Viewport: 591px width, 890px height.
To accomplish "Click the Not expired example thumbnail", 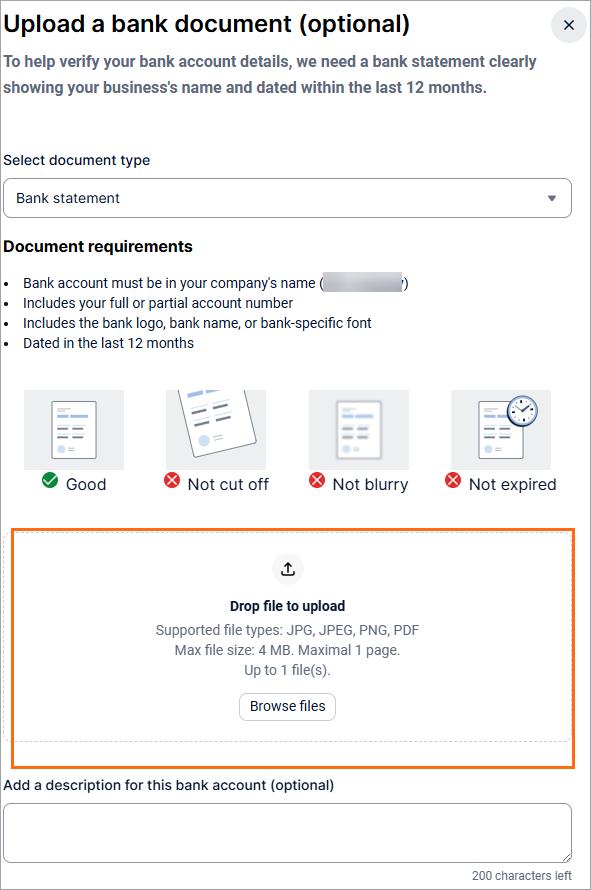I will 501,430.
